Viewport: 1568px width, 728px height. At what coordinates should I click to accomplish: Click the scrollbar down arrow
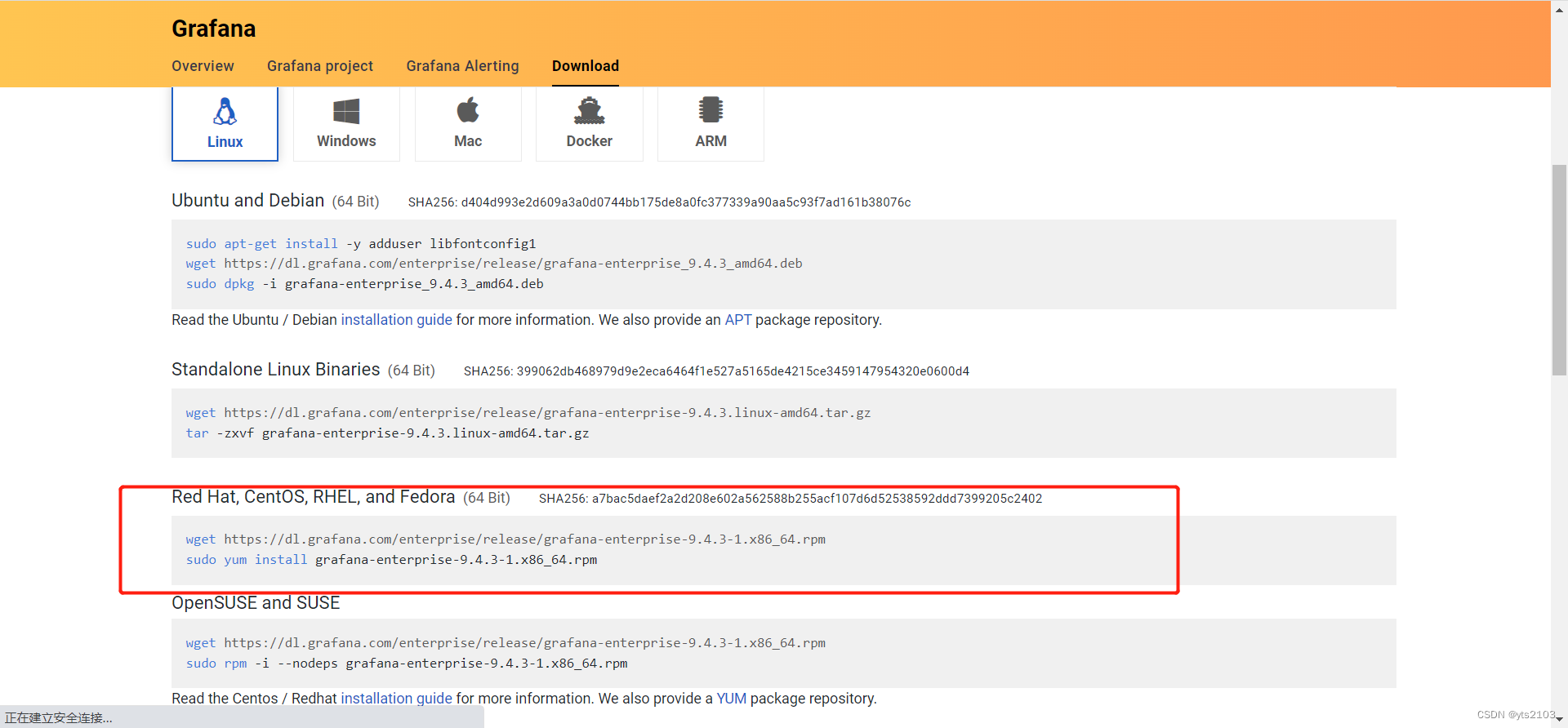point(1559,719)
